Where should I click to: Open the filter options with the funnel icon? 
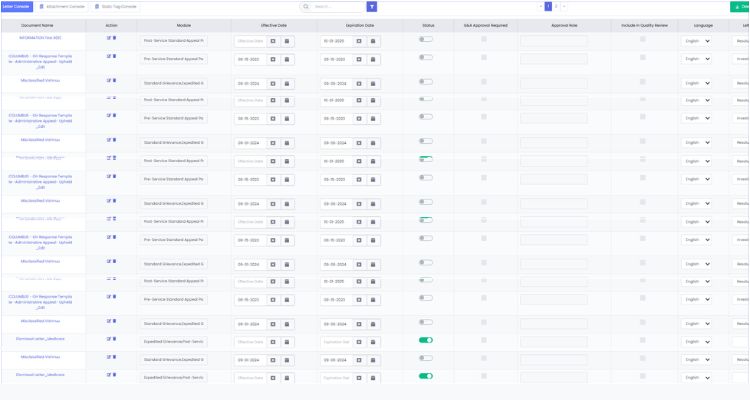tap(372, 7)
